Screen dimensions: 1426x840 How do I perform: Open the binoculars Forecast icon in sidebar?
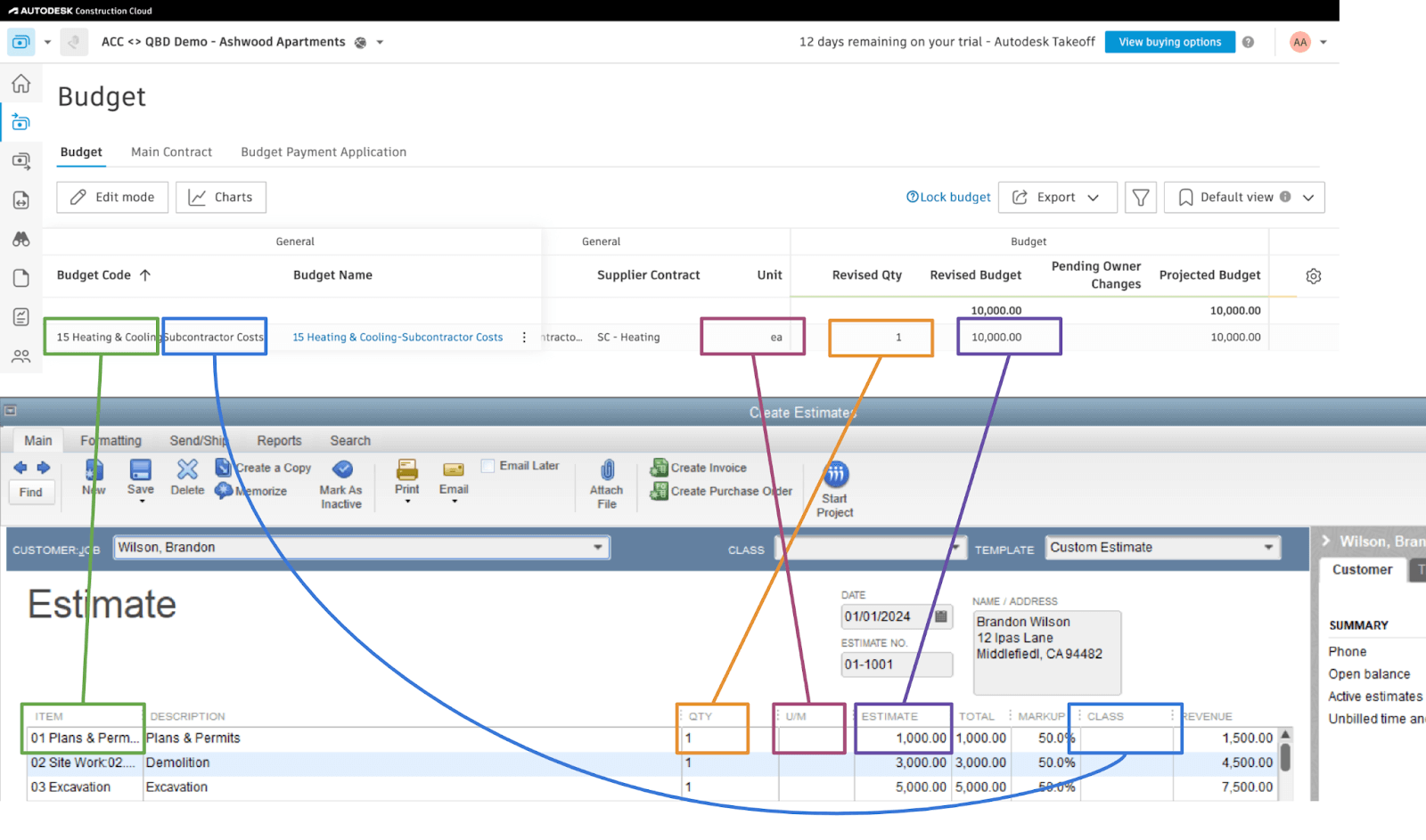21,239
